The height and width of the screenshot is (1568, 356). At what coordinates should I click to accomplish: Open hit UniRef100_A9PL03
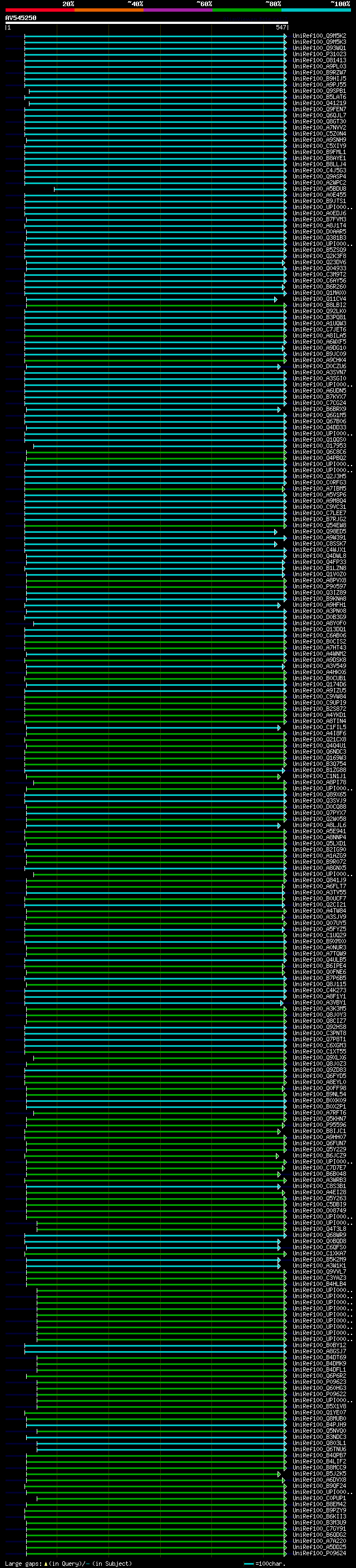click(319, 66)
